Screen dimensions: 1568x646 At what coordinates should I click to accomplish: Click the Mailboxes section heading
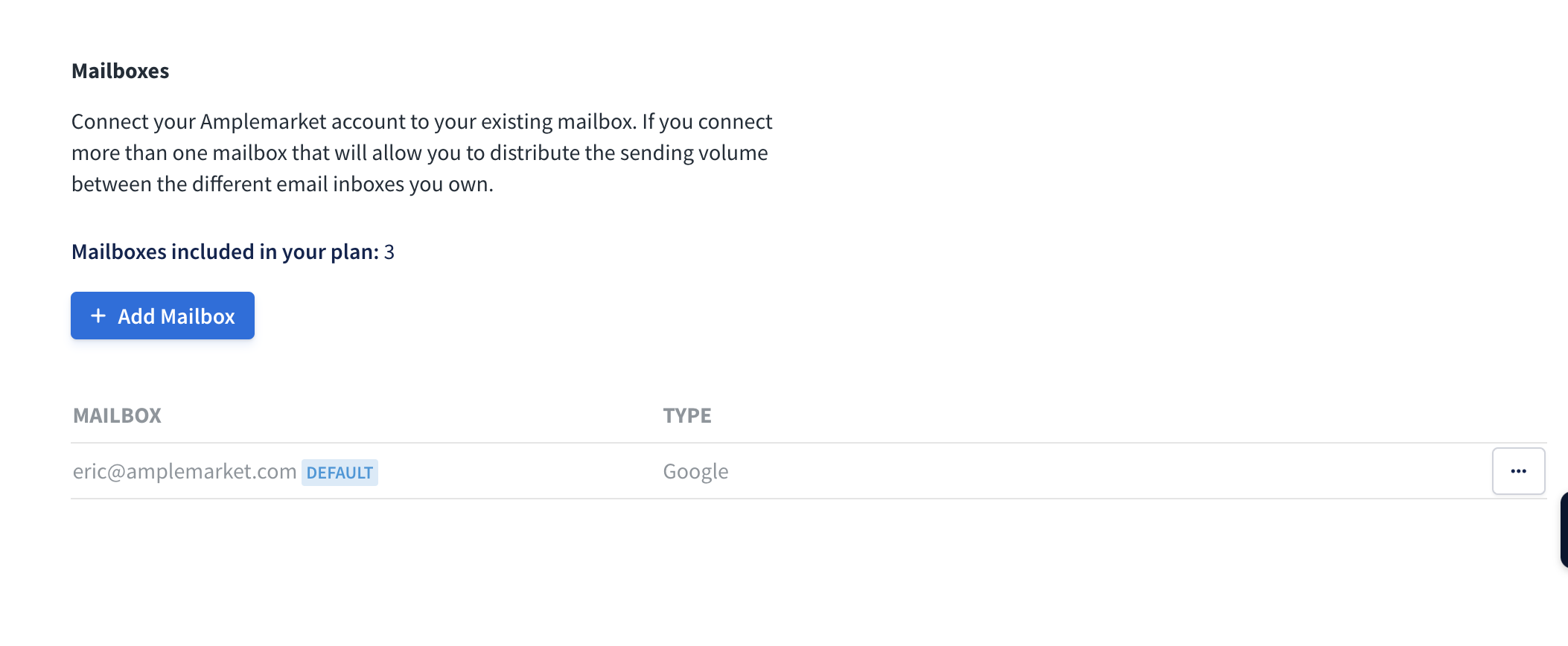[x=121, y=71]
